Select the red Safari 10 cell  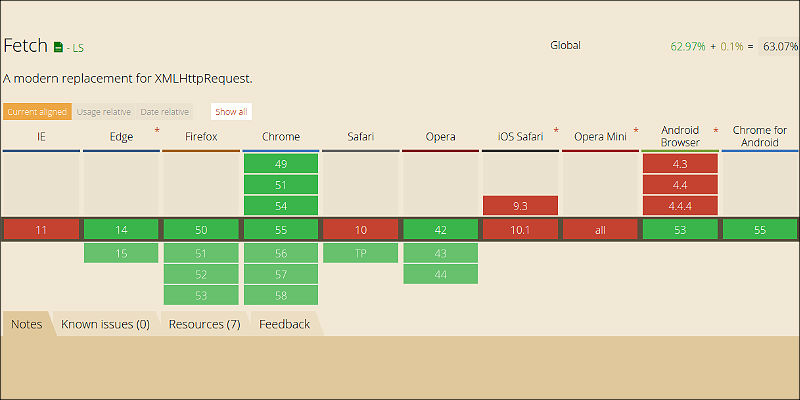[361, 230]
